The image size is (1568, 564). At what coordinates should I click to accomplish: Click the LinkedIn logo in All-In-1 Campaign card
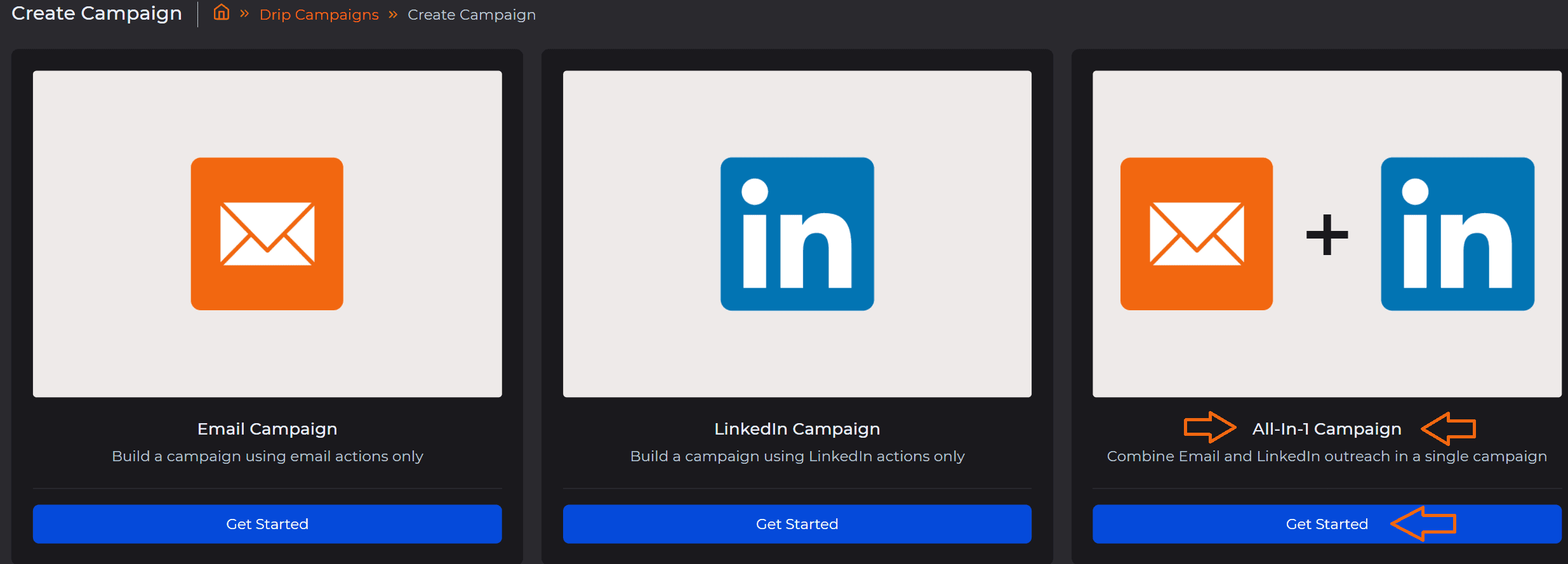(1457, 233)
